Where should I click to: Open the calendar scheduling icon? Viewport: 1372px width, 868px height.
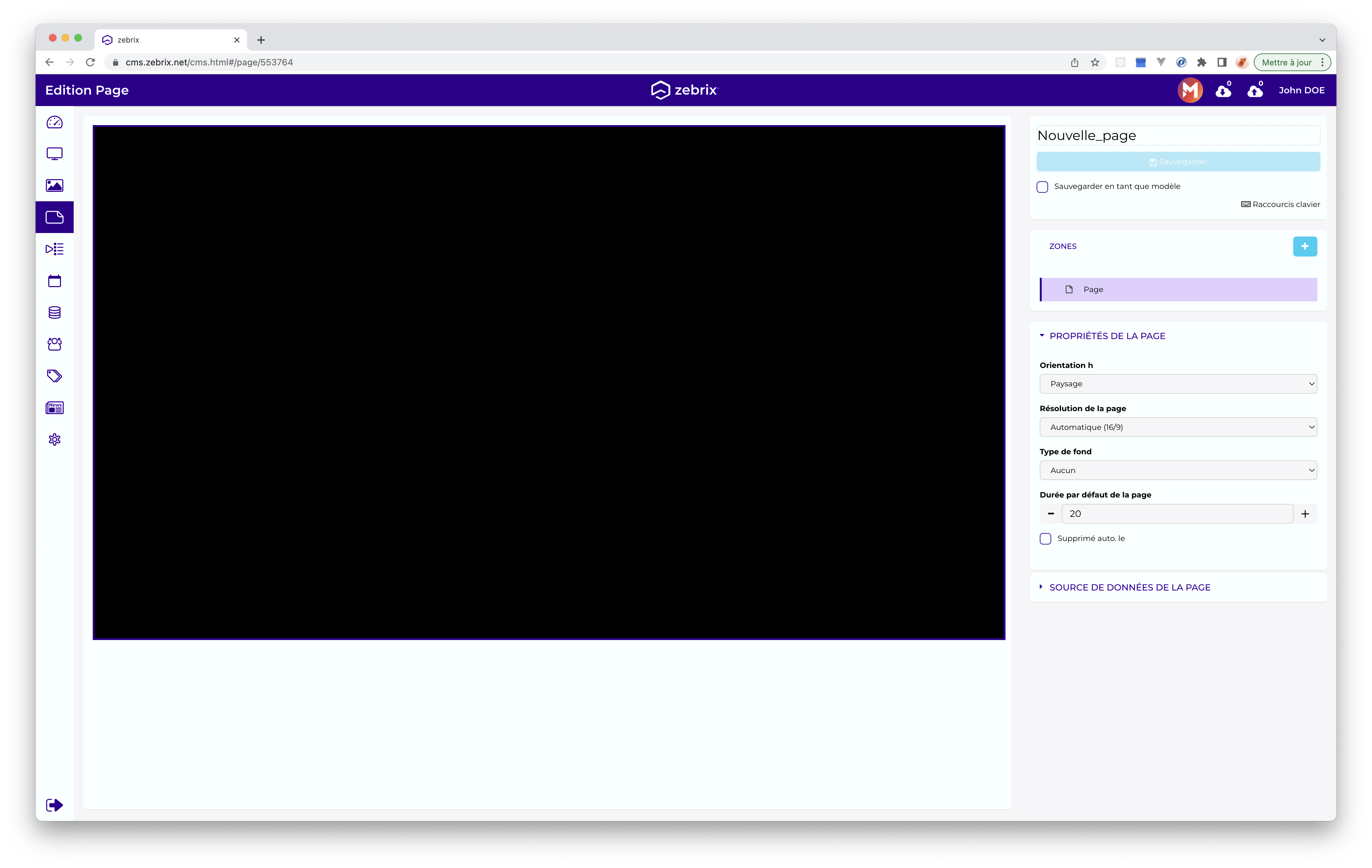[54, 281]
